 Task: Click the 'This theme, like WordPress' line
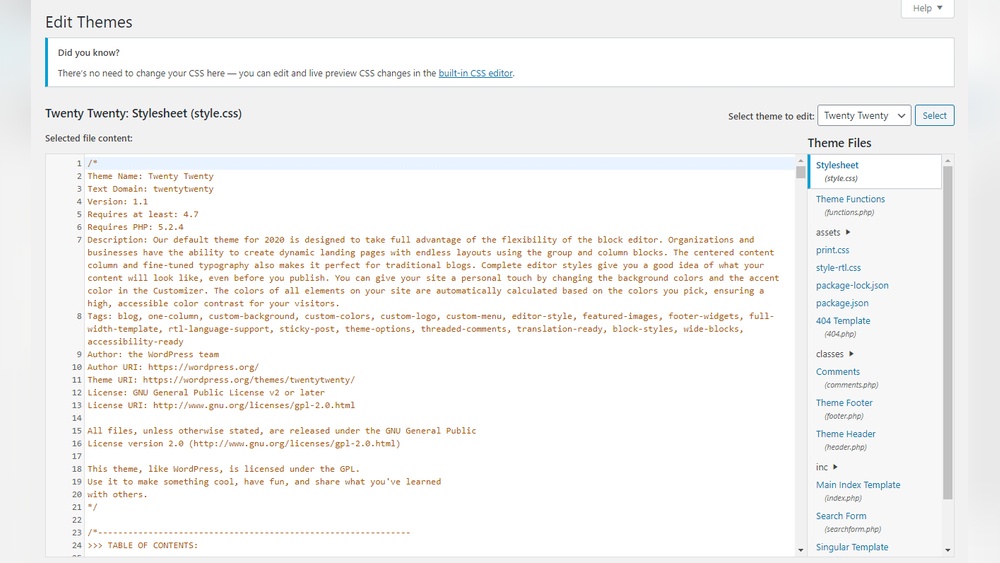223,469
